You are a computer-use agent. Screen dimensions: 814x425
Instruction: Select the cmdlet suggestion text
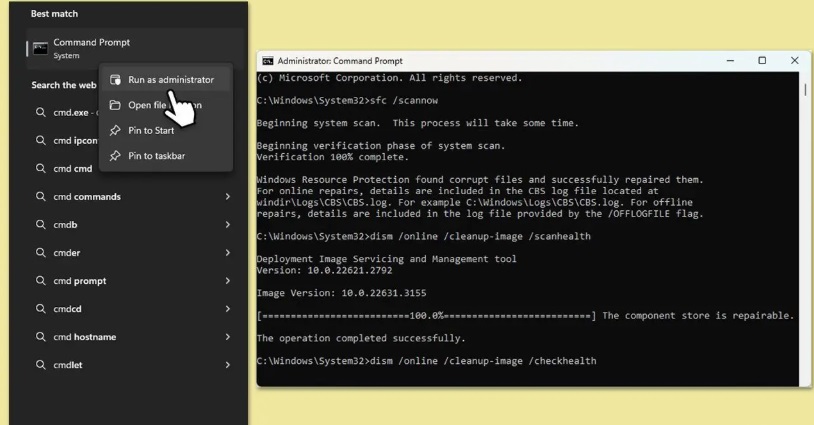point(67,365)
